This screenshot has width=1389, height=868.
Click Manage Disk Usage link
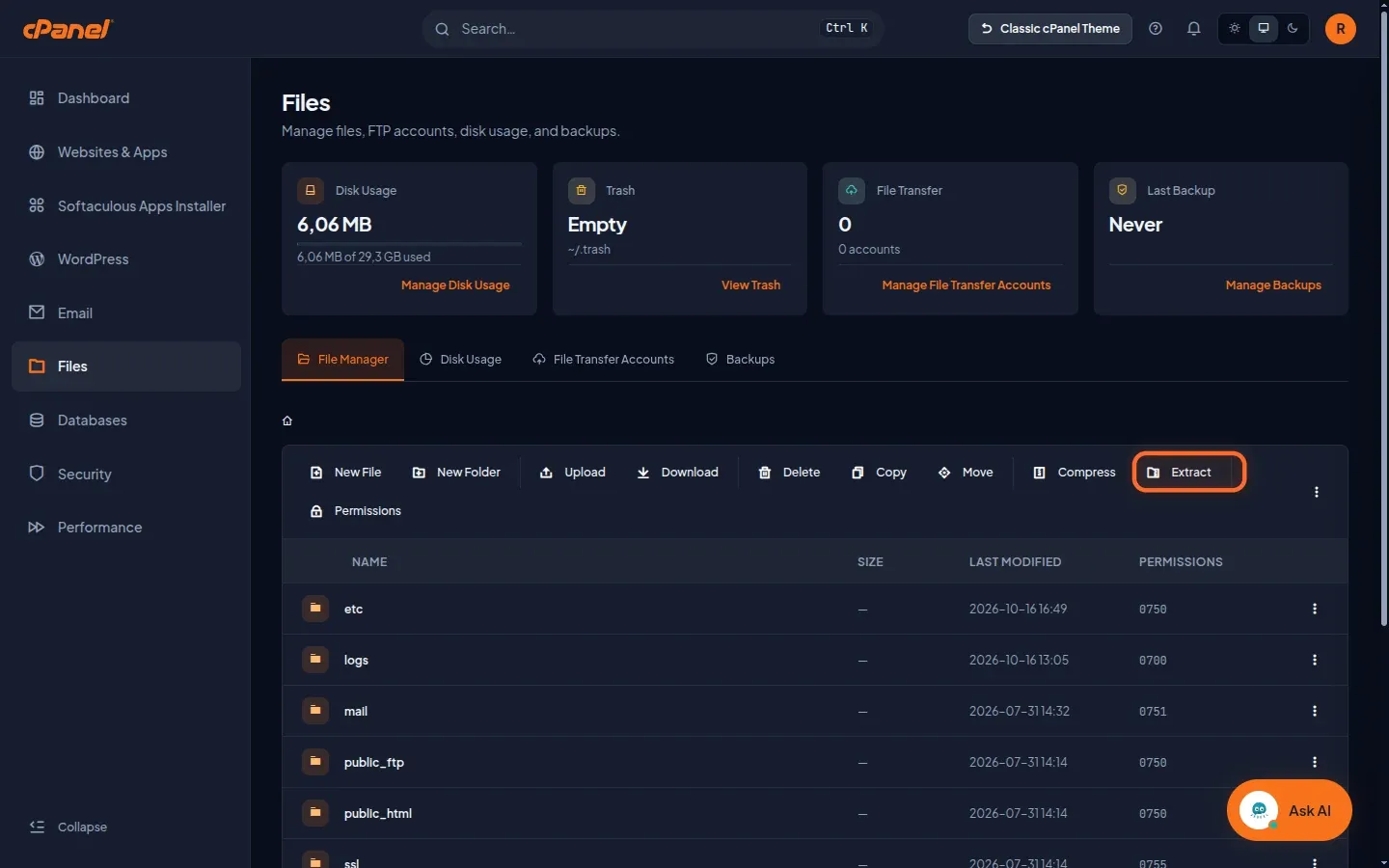click(455, 285)
